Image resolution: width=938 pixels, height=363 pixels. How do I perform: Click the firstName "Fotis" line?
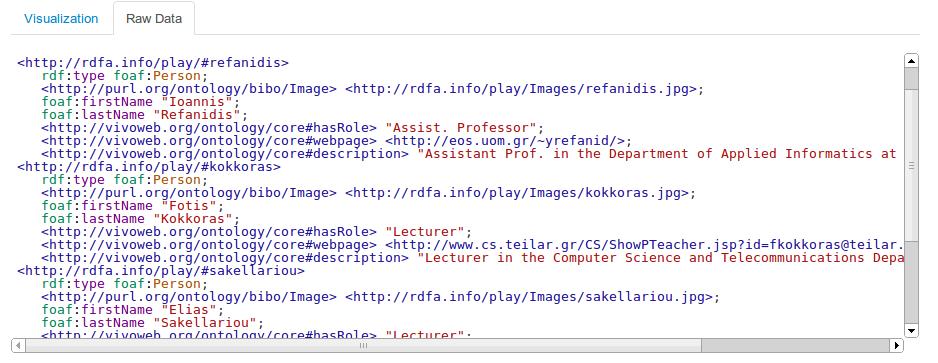click(133, 206)
